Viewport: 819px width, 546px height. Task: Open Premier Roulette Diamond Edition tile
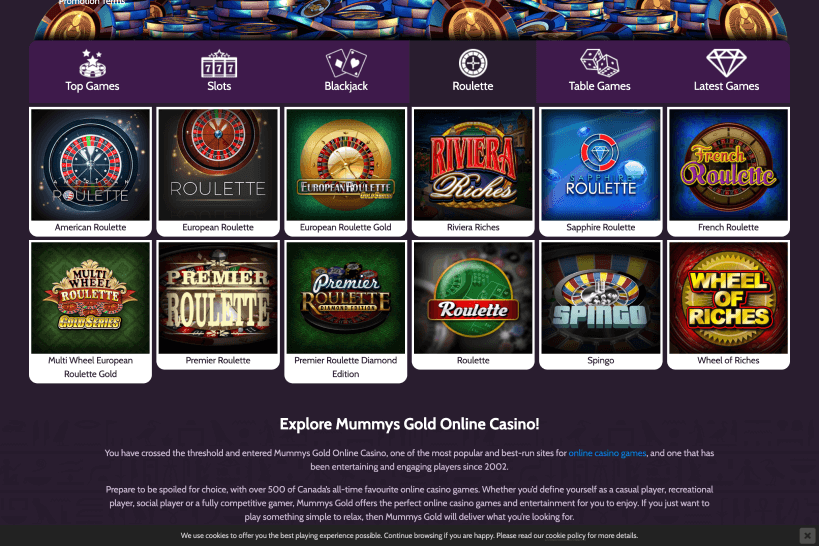click(x=346, y=298)
